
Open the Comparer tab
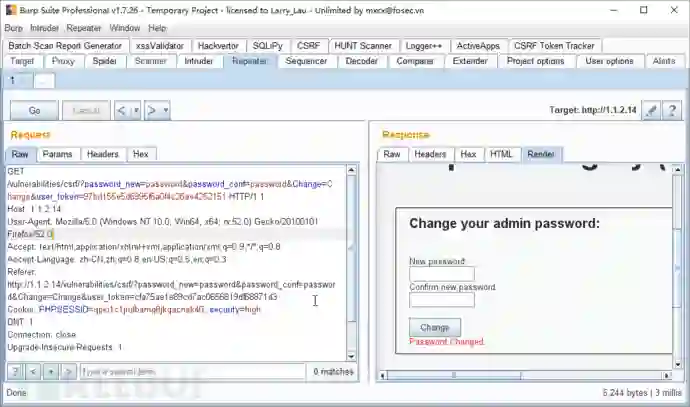[415, 61]
